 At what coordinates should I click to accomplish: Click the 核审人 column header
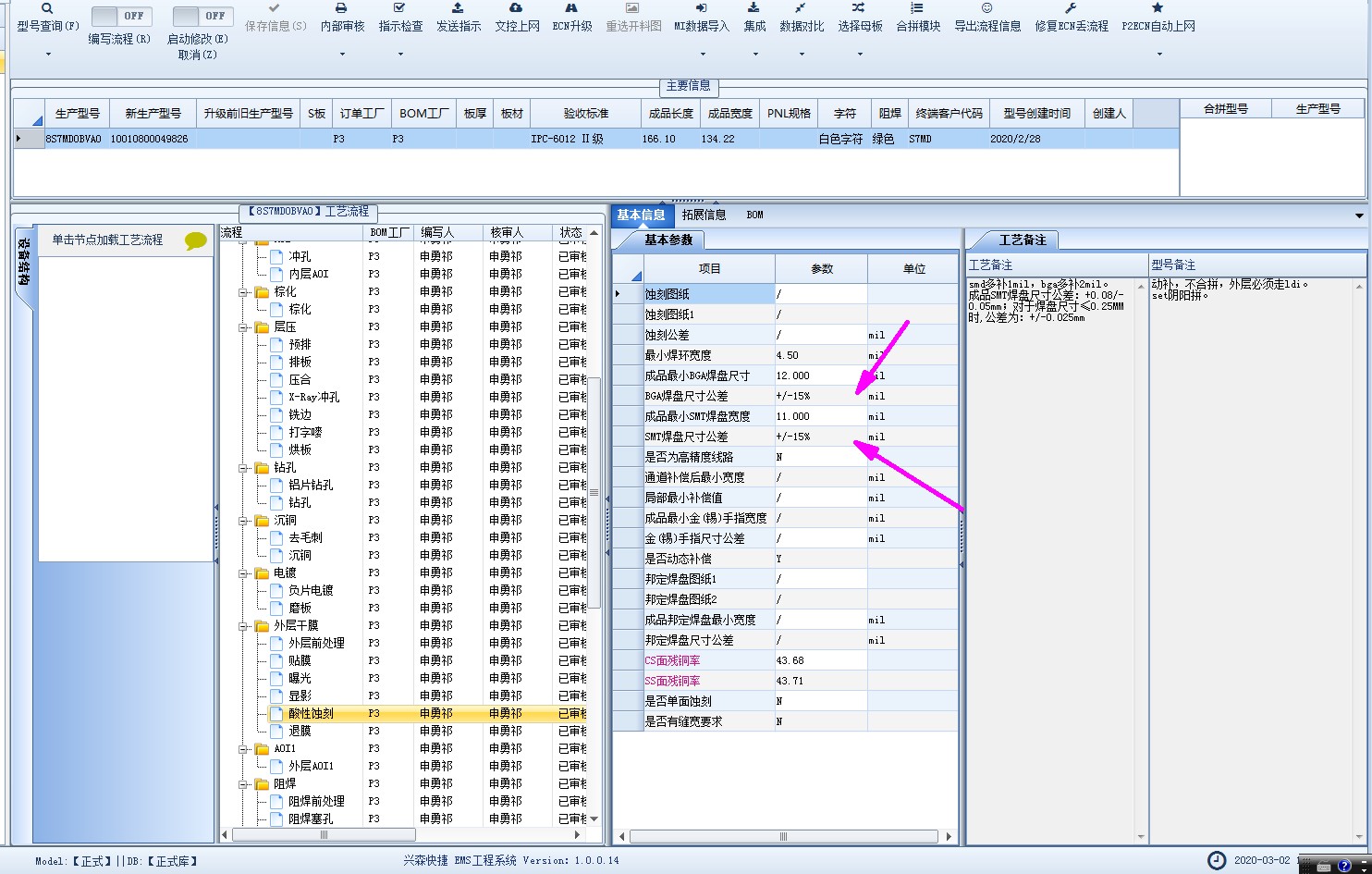click(x=516, y=232)
